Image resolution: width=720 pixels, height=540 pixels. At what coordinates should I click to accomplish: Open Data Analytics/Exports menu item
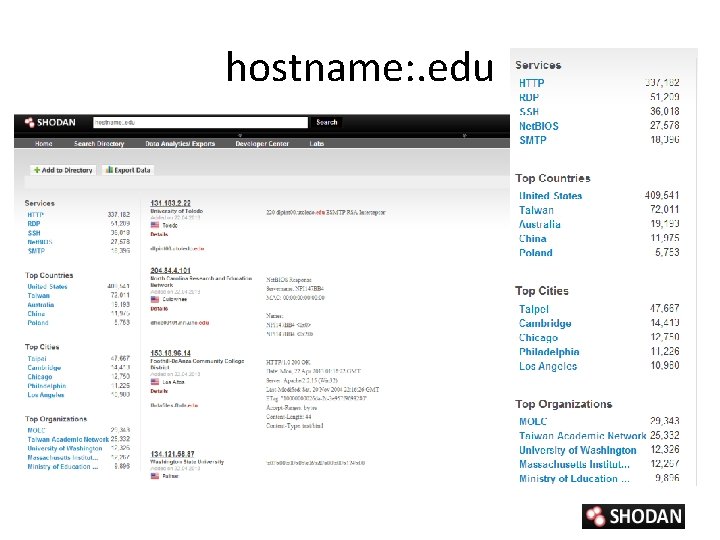tap(180, 143)
